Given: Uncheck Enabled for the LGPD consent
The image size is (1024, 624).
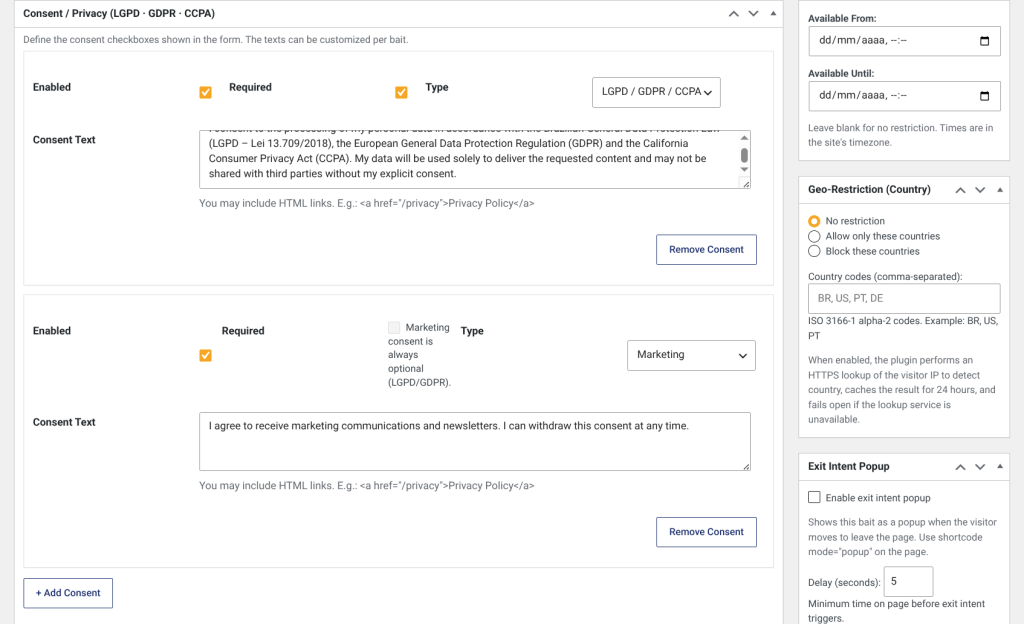Looking at the screenshot, I should (206, 93).
